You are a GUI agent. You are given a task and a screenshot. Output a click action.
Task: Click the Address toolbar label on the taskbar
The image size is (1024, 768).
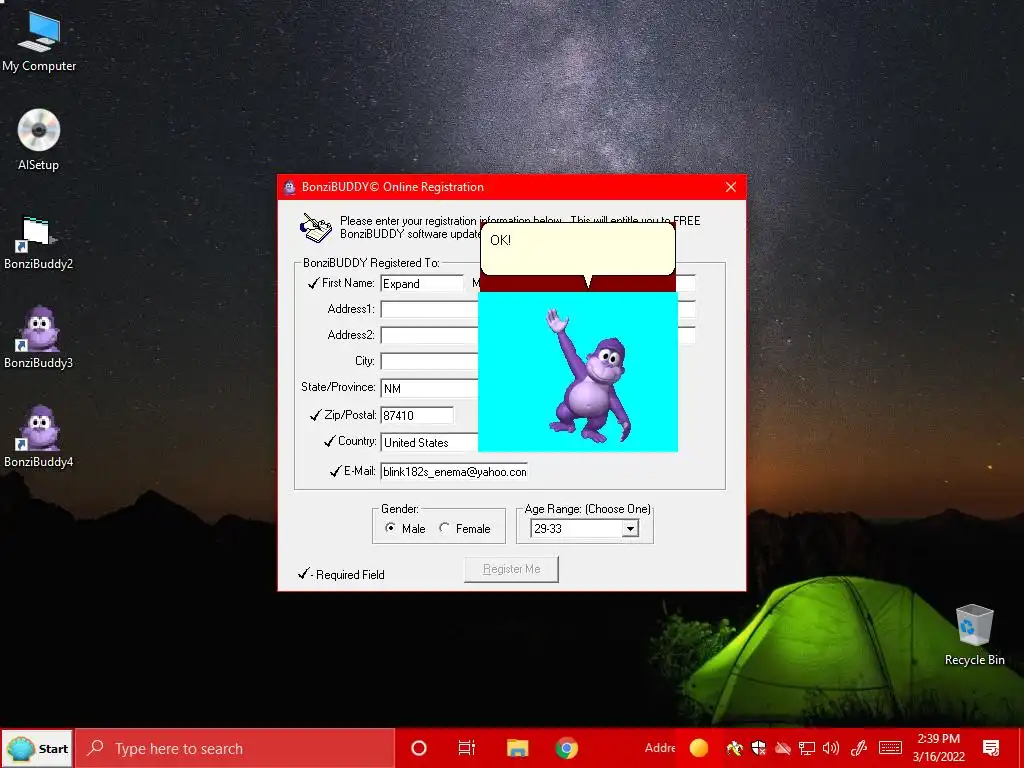(660, 748)
